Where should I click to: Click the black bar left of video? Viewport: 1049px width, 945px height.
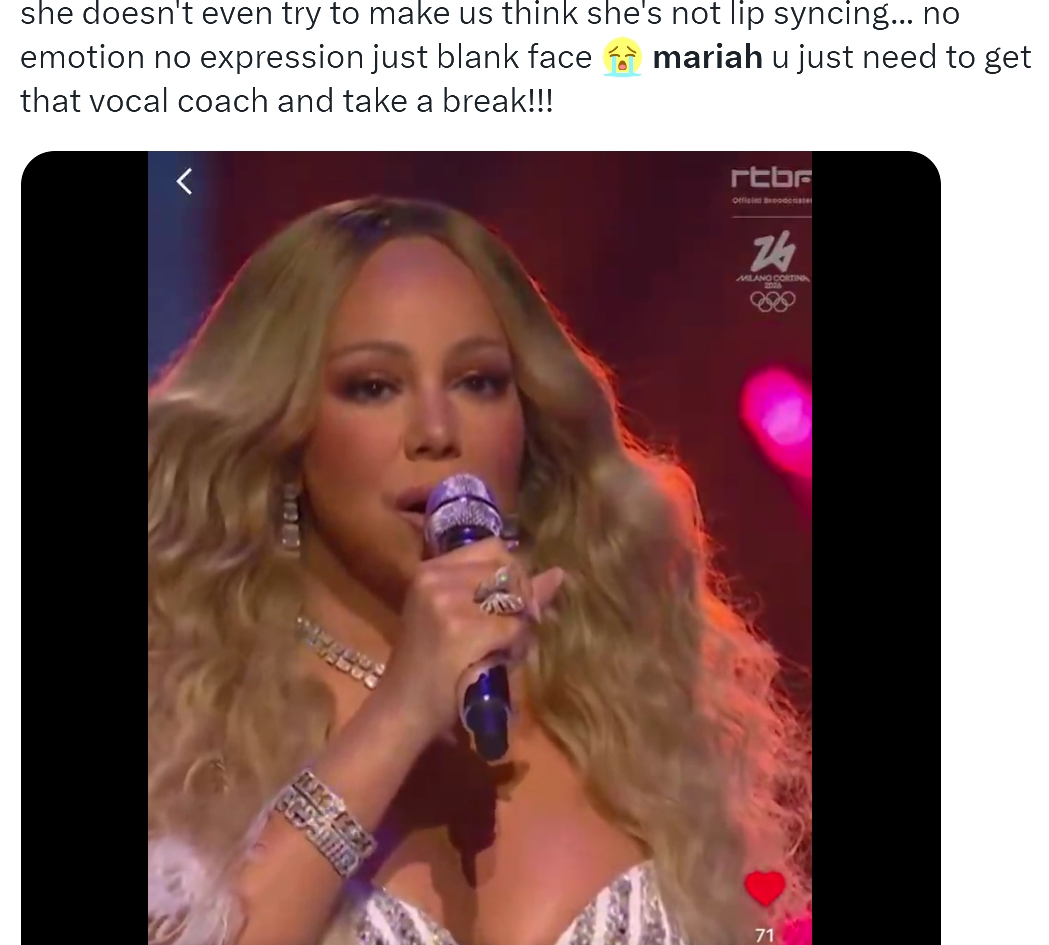click(x=84, y=548)
